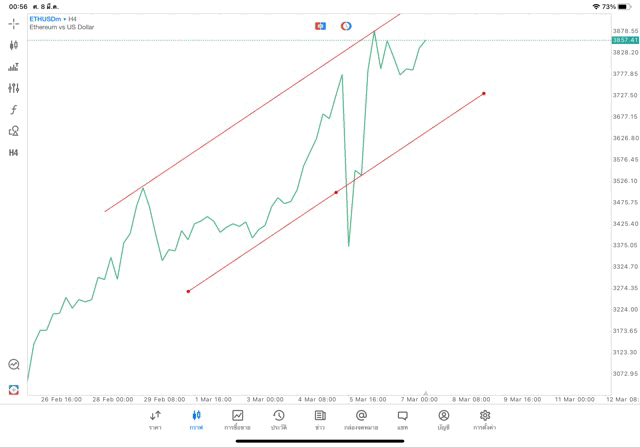
Task: Tap the red-blue circular clock icon
Action: click(346, 26)
